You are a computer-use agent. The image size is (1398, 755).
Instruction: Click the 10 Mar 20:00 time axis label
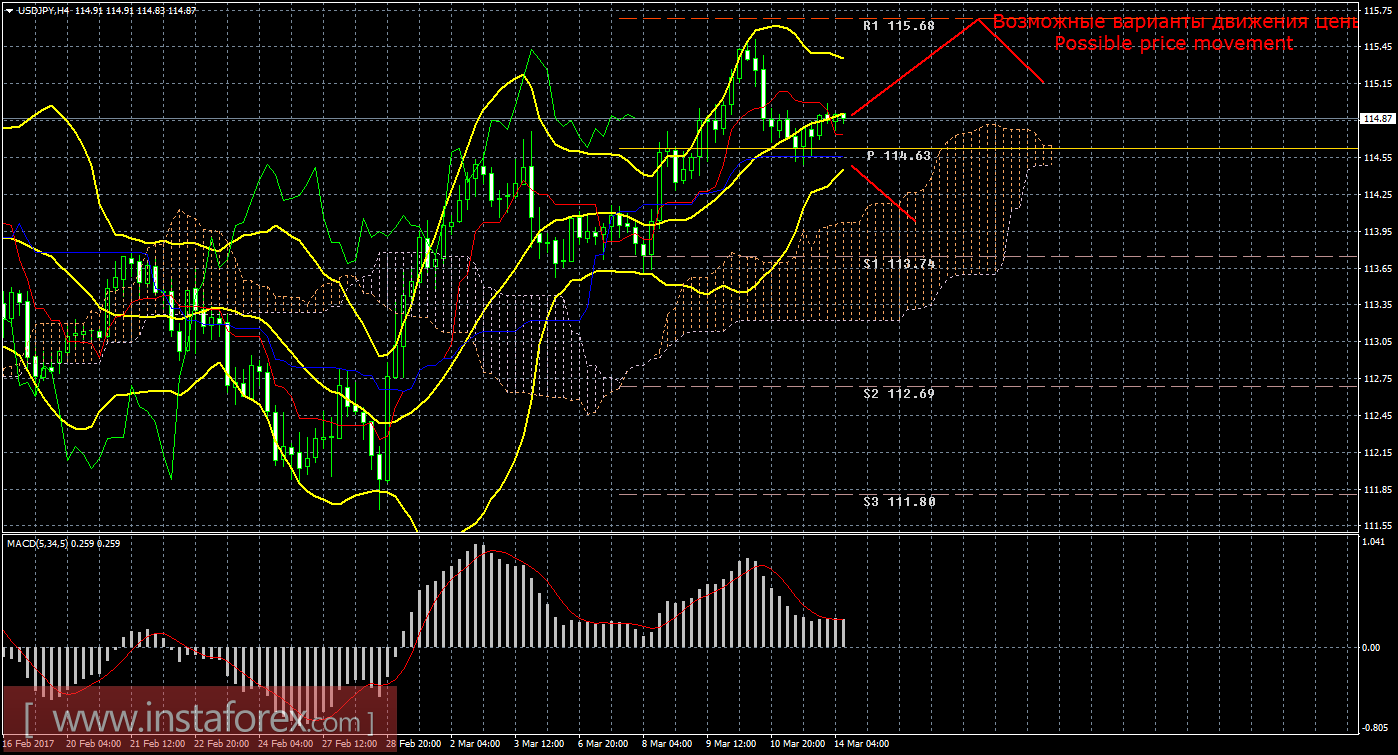click(797, 745)
